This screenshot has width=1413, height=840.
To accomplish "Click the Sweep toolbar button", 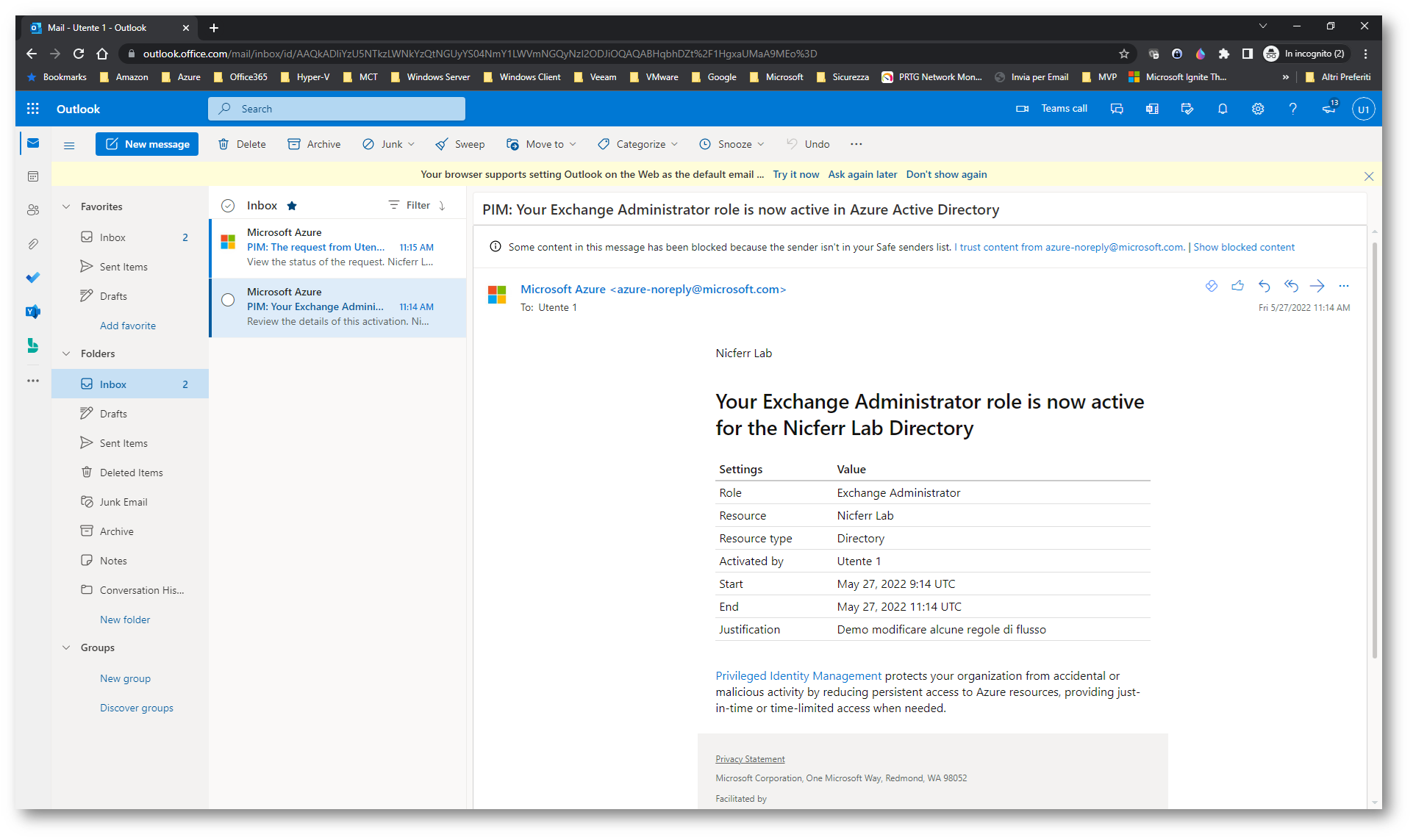I will click(460, 144).
